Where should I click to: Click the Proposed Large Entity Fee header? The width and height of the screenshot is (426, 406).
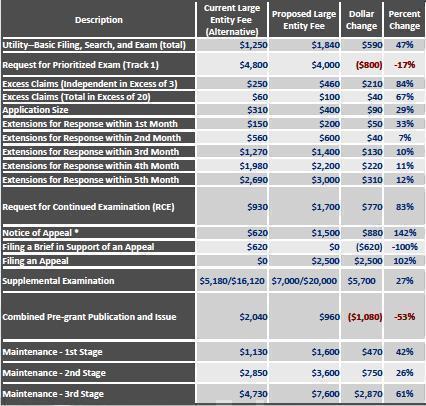pos(304,20)
